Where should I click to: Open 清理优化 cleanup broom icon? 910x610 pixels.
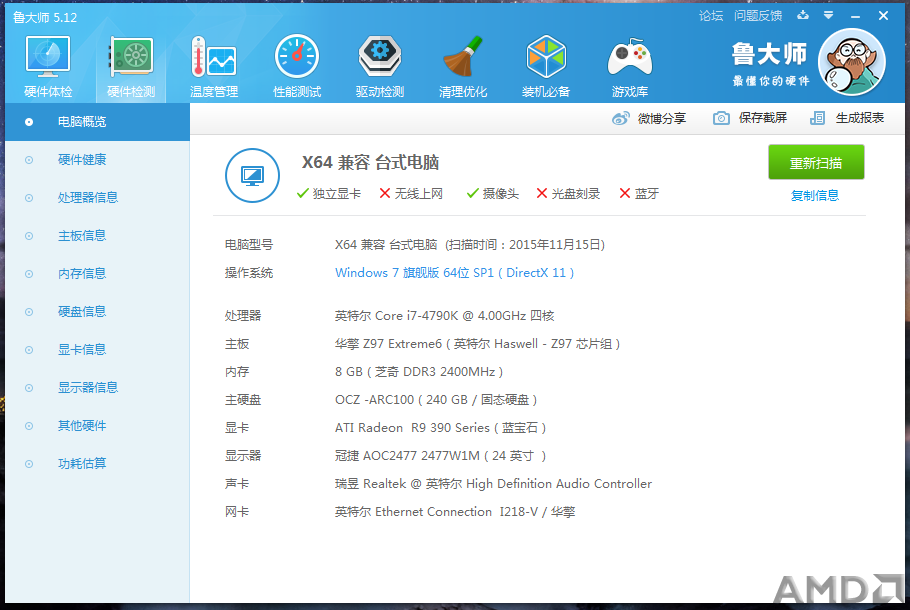(x=463, y=66)
